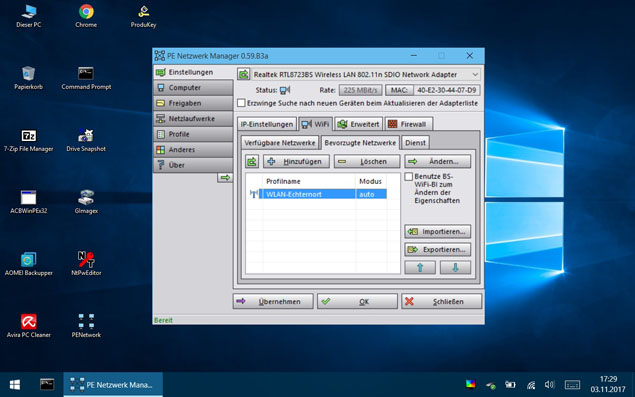Open Einstellungen sidebar section
The width and height of the screenshot is (635, 397).
pyautogui.click(x=193, y=72)
